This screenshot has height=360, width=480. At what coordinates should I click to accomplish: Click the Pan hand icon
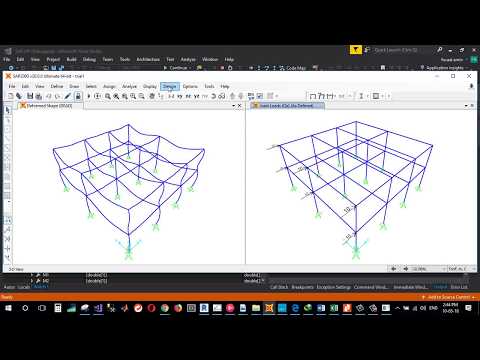pyautogui.click(x=152, y=96)
